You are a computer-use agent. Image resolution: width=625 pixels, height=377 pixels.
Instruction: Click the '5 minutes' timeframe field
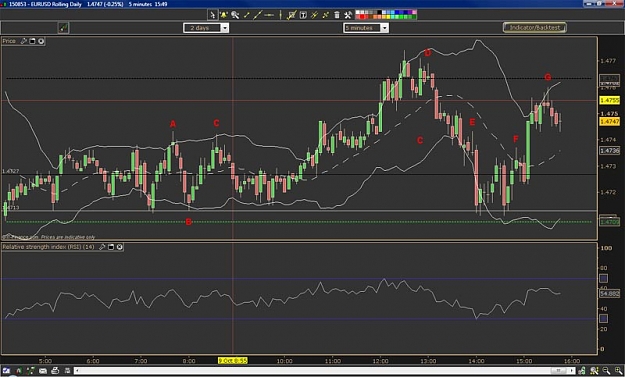[362, 28]
